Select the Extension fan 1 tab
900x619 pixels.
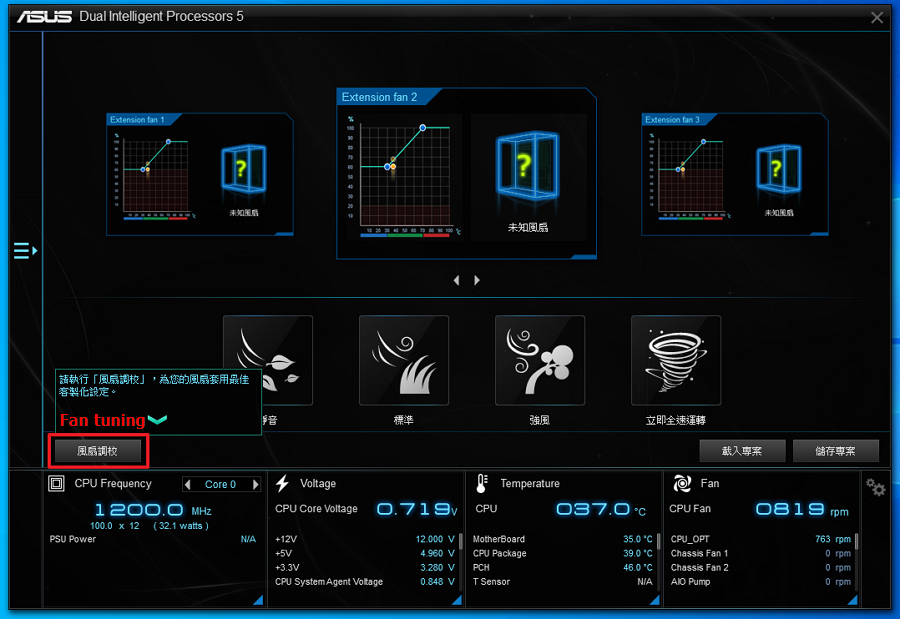click(140, 118)
